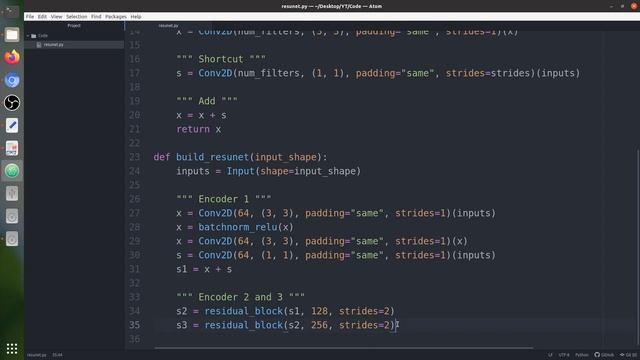The height and width of the screenshot is (360, 640).
Task: Open the PDF document viewer in dock
Action: coord(12,148)
